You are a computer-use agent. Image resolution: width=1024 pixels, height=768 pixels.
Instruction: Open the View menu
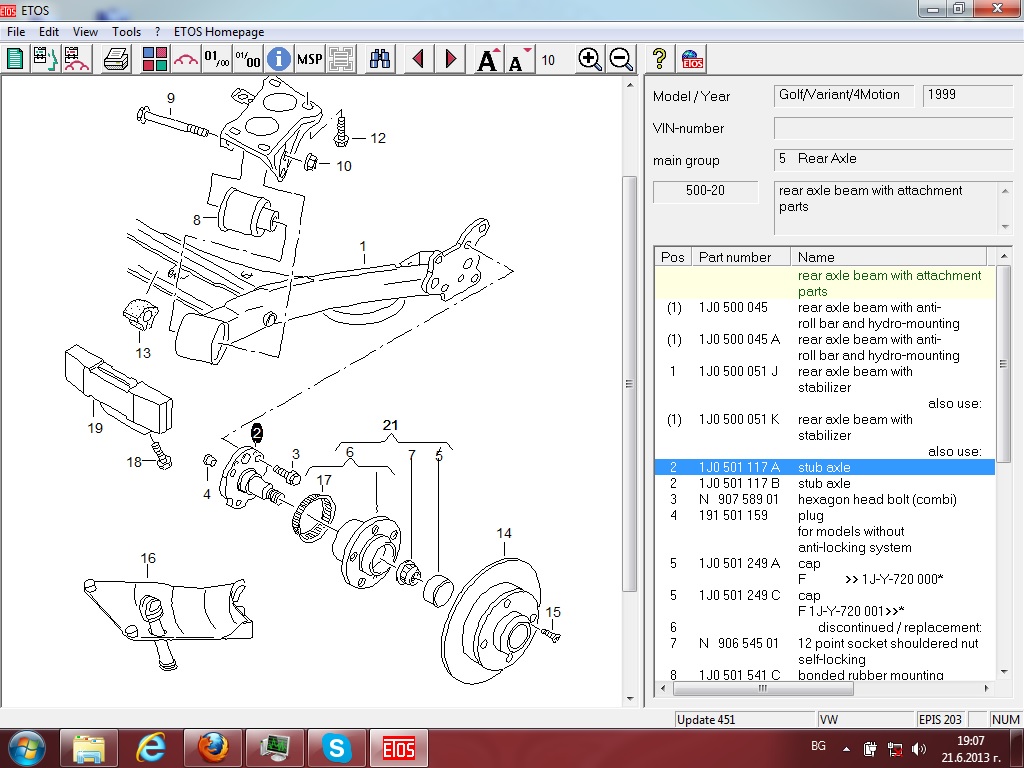(x=85, y=32)
